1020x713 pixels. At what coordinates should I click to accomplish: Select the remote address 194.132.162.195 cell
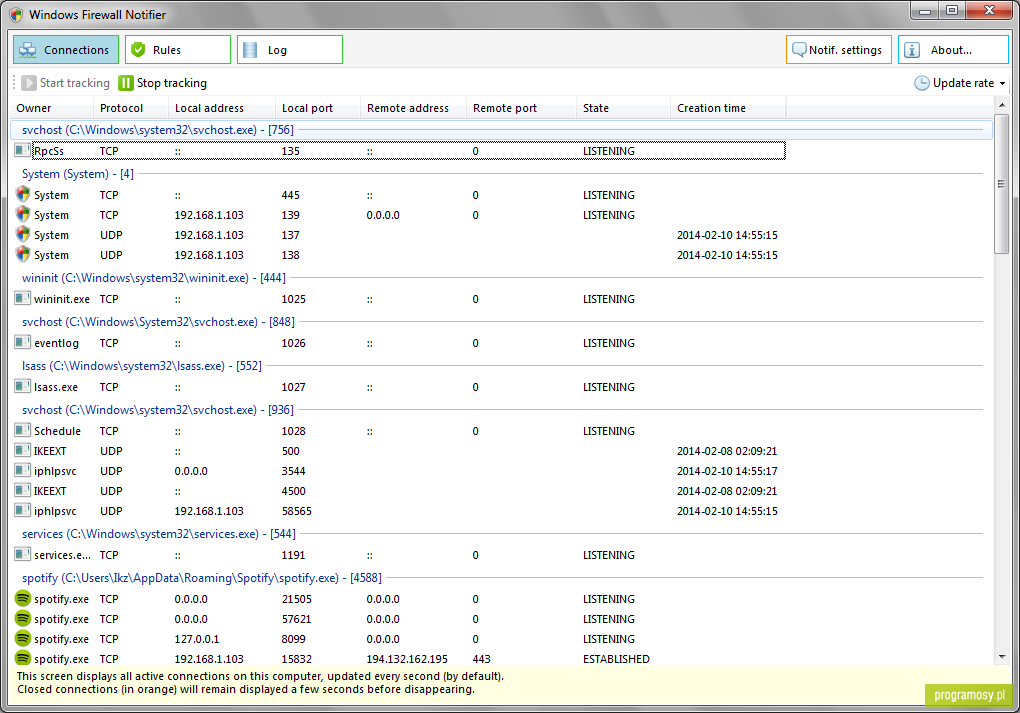(407, 659)
